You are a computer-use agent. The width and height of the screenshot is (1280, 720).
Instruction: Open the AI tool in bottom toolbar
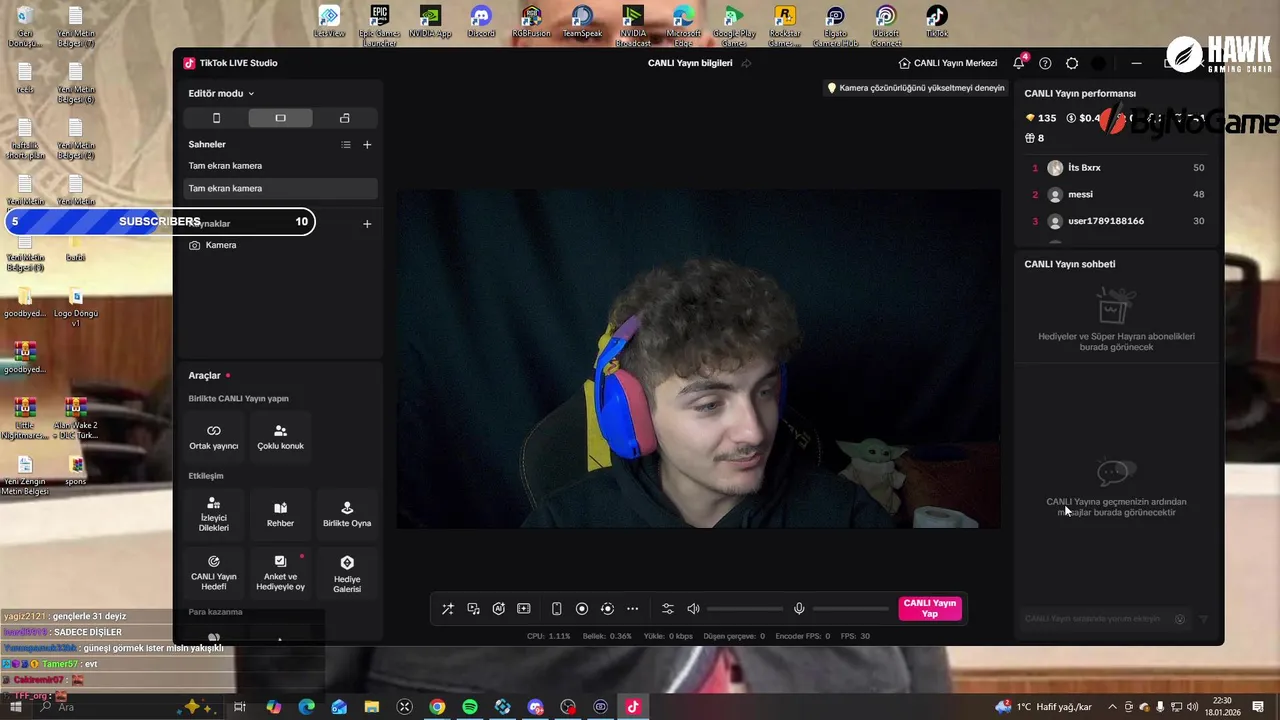(x=498, y=609)
